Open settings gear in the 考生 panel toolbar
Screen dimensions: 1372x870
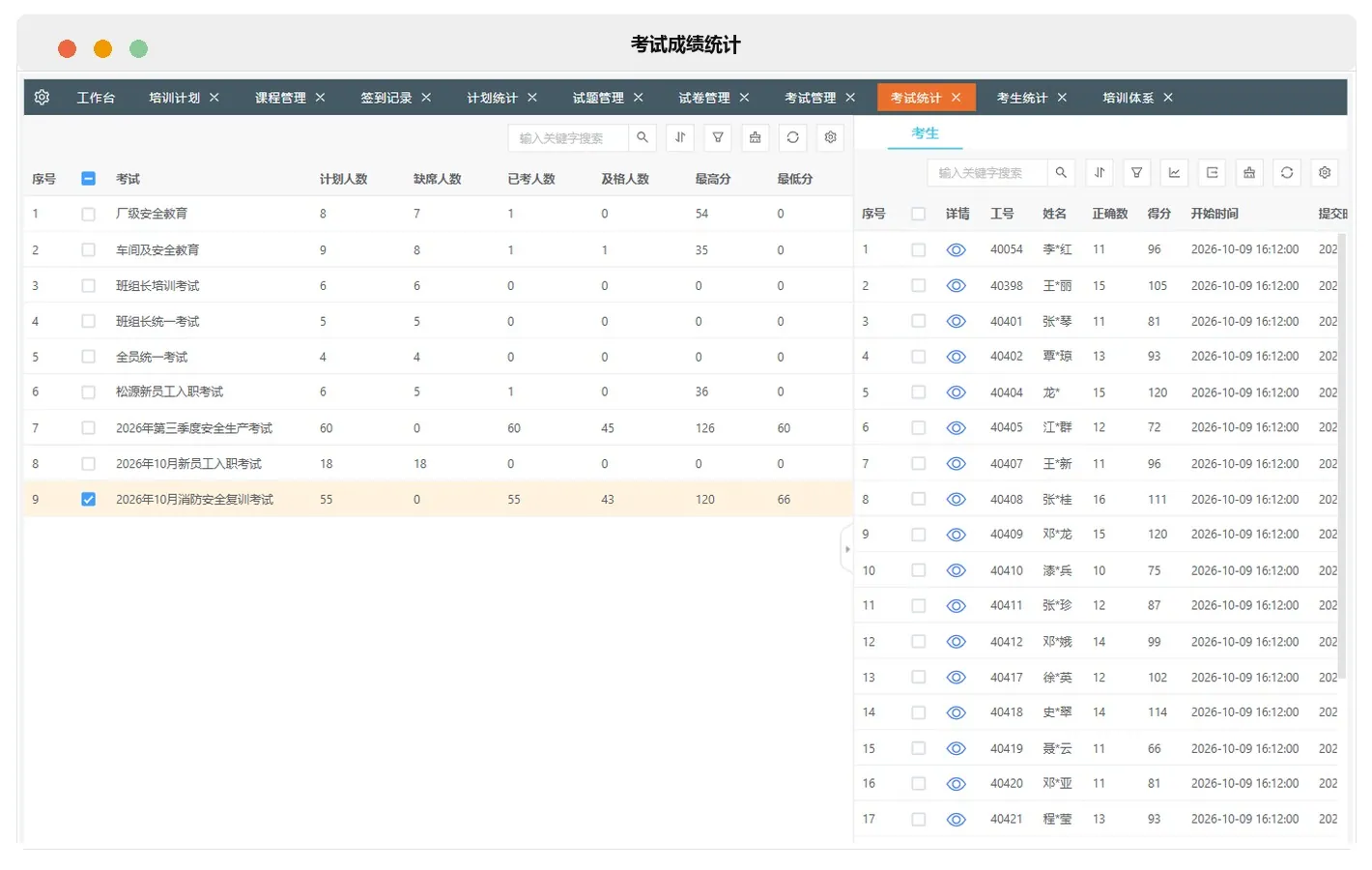pyautogui.click(x=1325, y=172)
